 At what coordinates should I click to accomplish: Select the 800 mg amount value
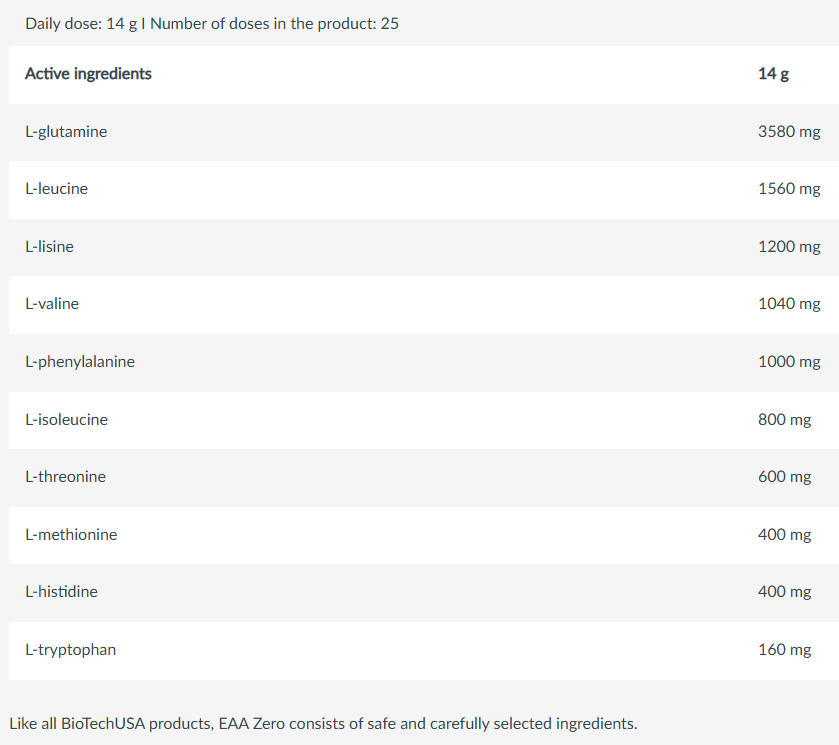(785, 420)
